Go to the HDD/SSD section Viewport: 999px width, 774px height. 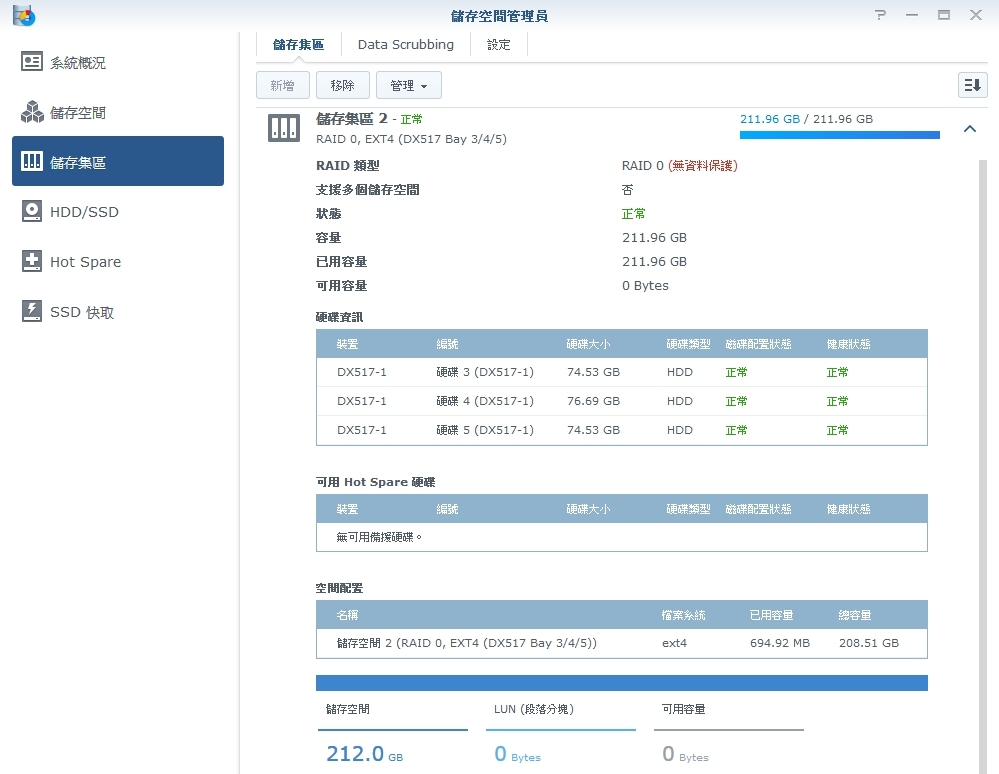[118, 211]
